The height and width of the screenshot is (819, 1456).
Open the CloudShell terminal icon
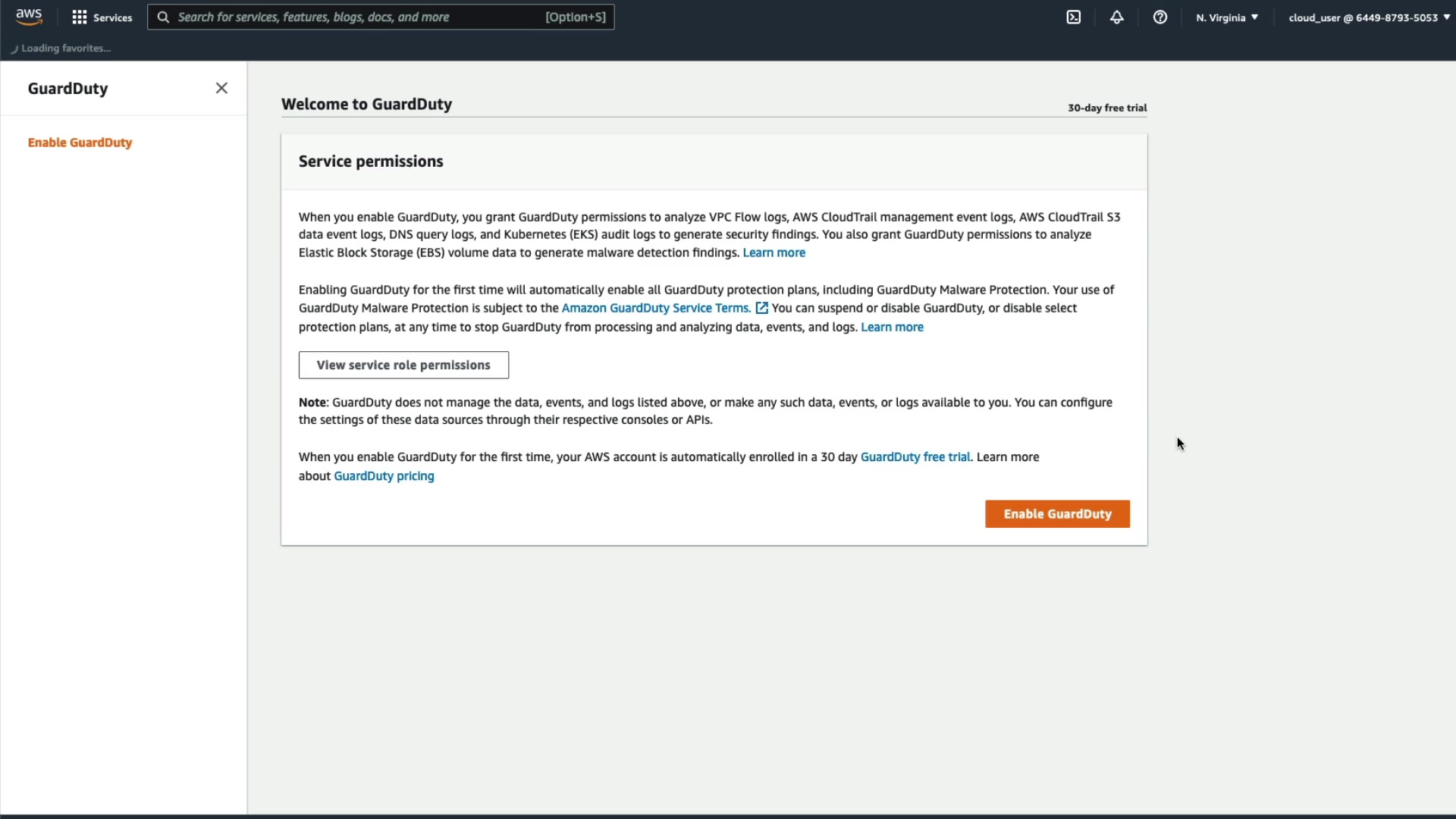tap(1074, 17)
